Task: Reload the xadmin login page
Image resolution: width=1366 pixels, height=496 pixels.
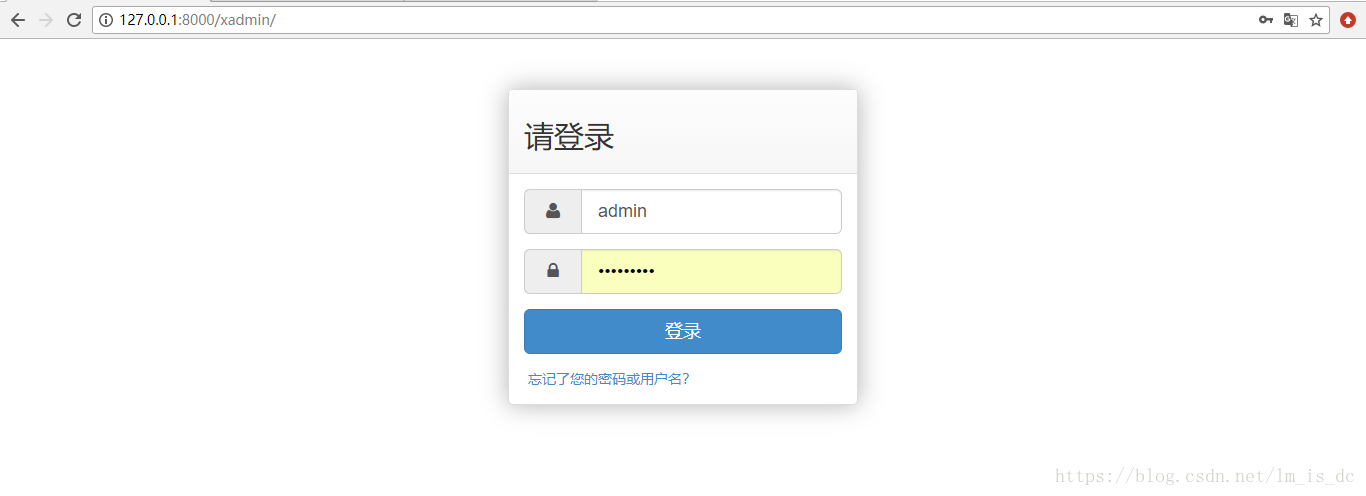Action: (x=73, y=20)
